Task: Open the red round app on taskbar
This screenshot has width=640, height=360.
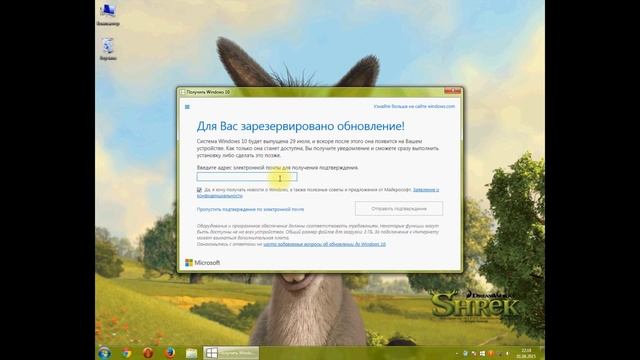Action: pyautogui.click(x=148, y=353)
